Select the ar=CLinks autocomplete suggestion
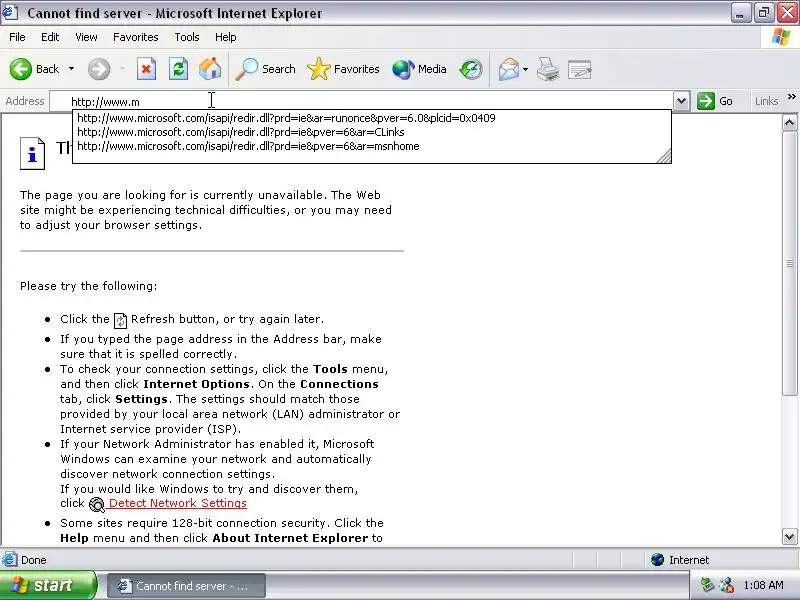 coord(241,132)
